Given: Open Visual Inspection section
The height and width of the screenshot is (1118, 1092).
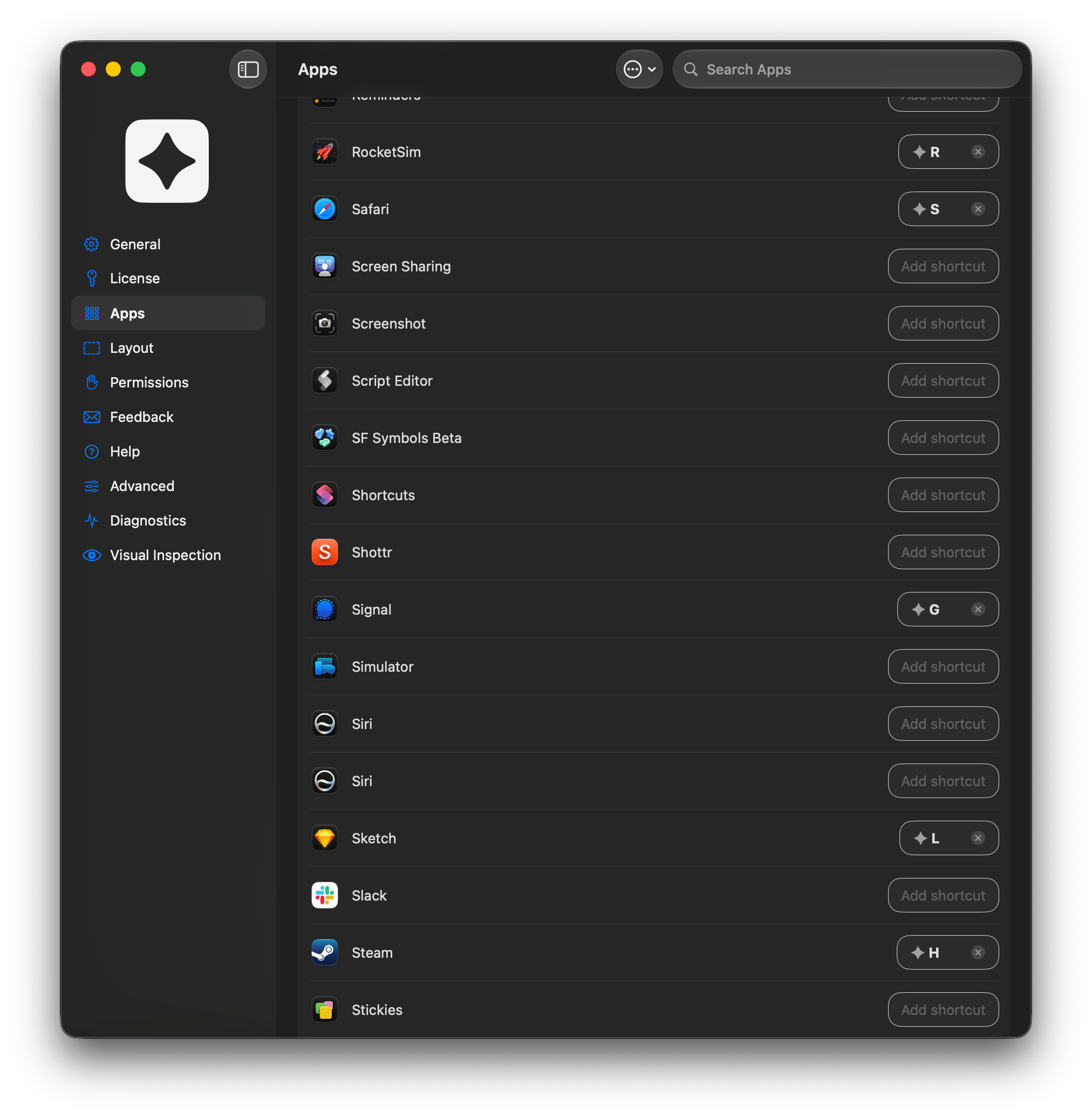Looking at the screenshot, I should click(168, 555).
